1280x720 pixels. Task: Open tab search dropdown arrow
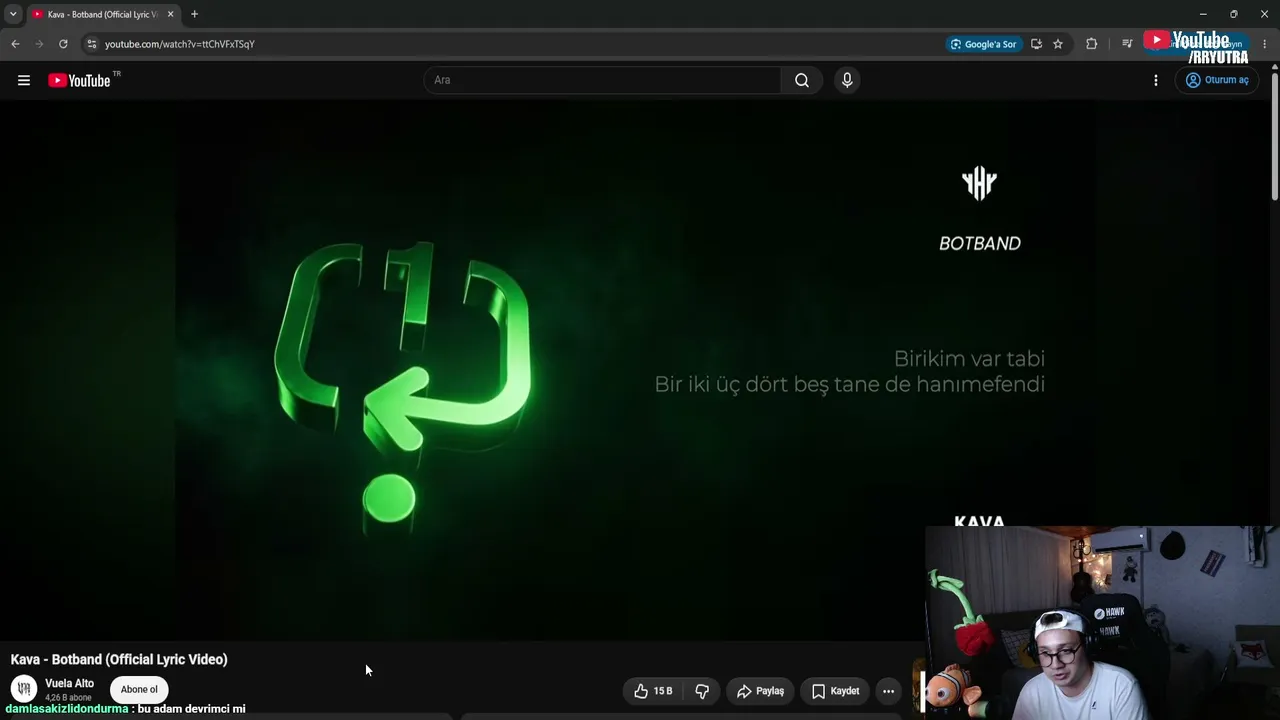pyautogui.click(x=13, y=14)
